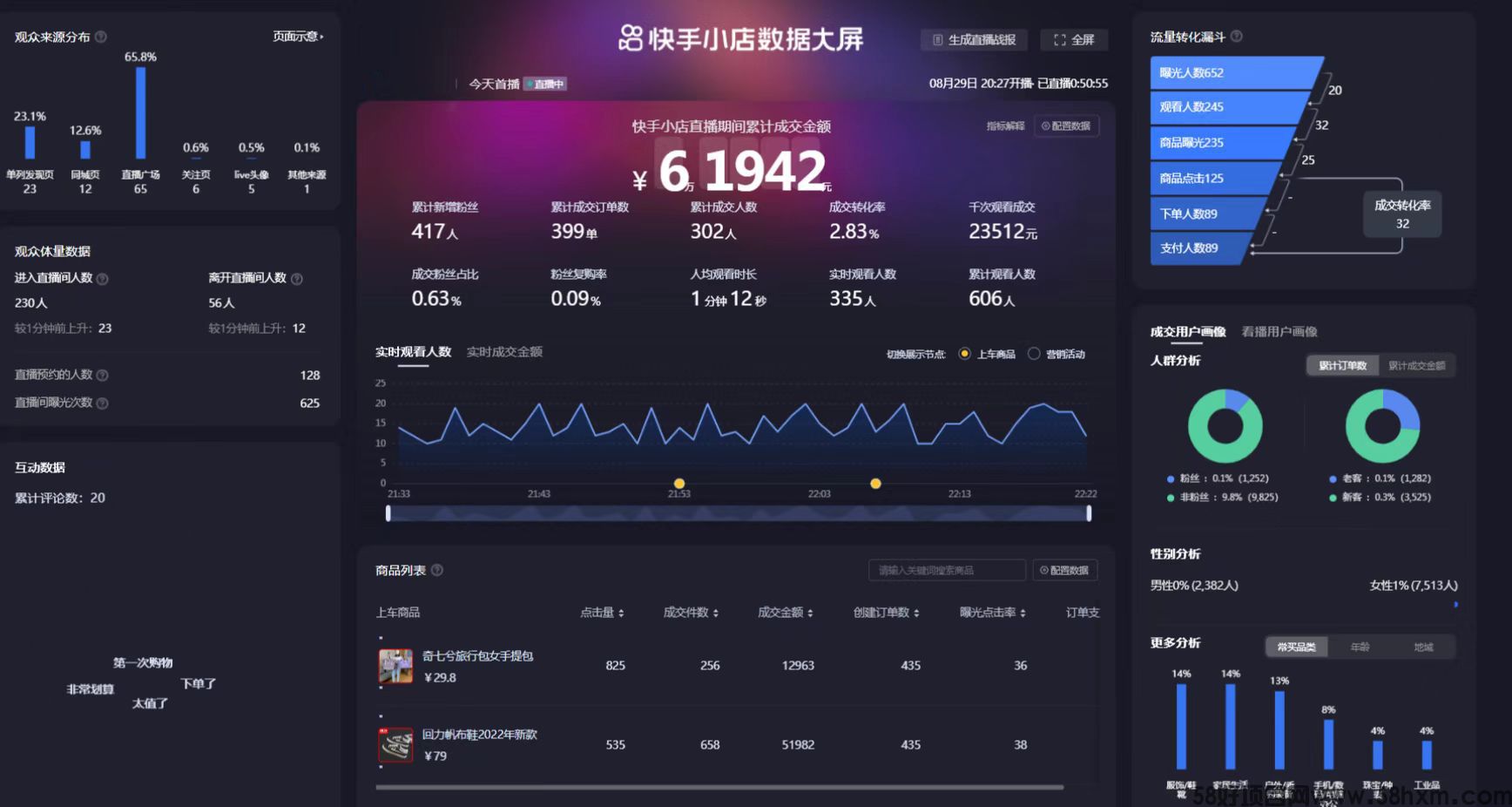
Task: Toggle 人群分析 to 累计订单数
Action: point(1342,366)
